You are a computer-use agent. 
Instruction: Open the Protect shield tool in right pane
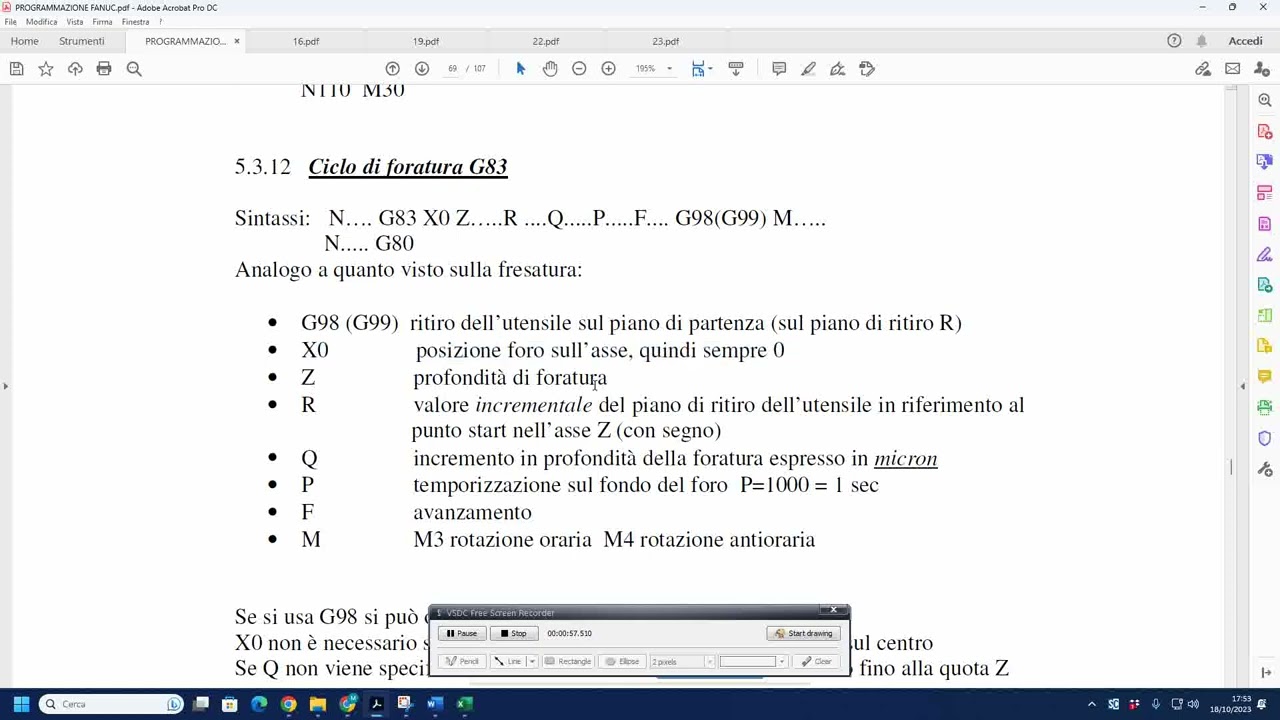tap(1265, 438)
